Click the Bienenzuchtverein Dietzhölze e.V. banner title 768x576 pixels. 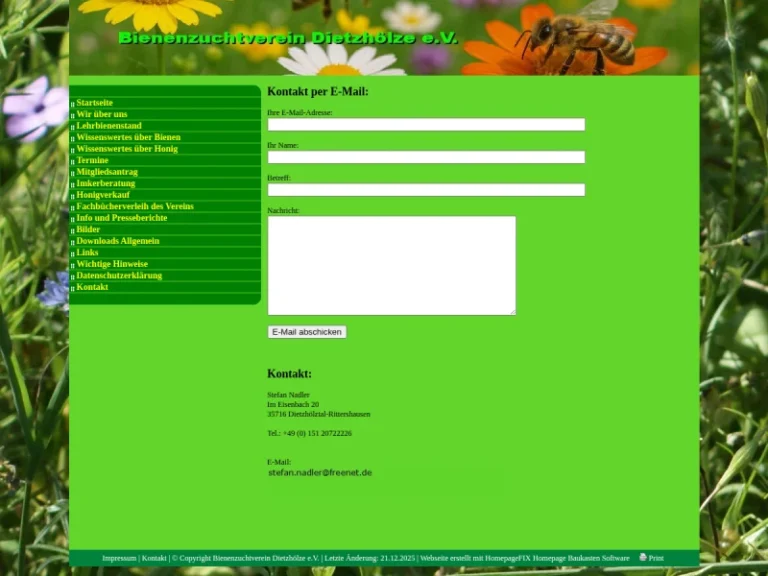click(288, 38)
